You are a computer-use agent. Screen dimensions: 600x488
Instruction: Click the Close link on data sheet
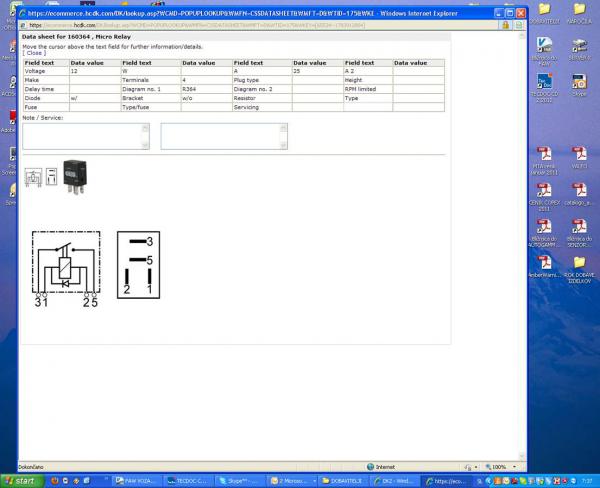point(33,52)
